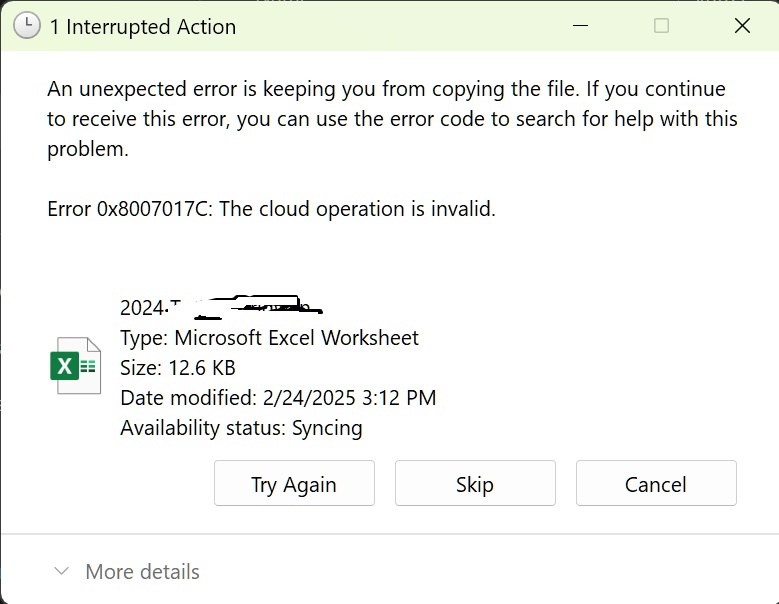Click the divider line above More details

click(390, 534)
